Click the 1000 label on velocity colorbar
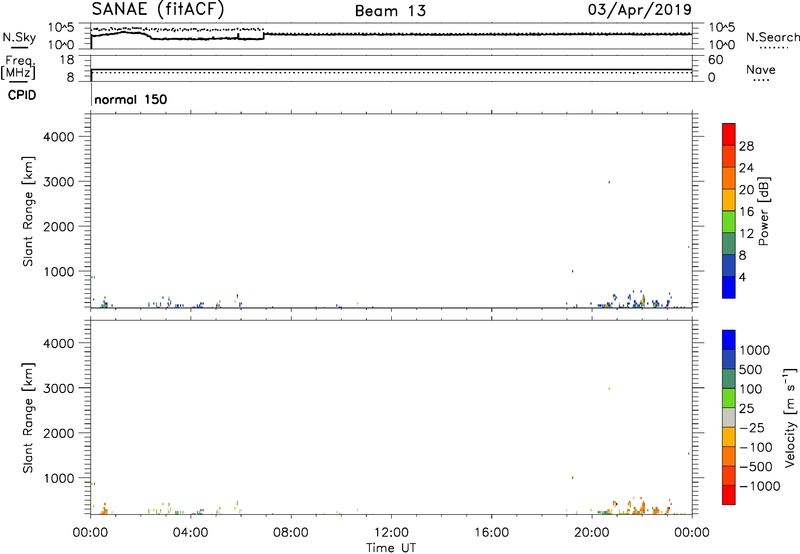Screen dimensions: 800x554 click(x=754, y=350)
